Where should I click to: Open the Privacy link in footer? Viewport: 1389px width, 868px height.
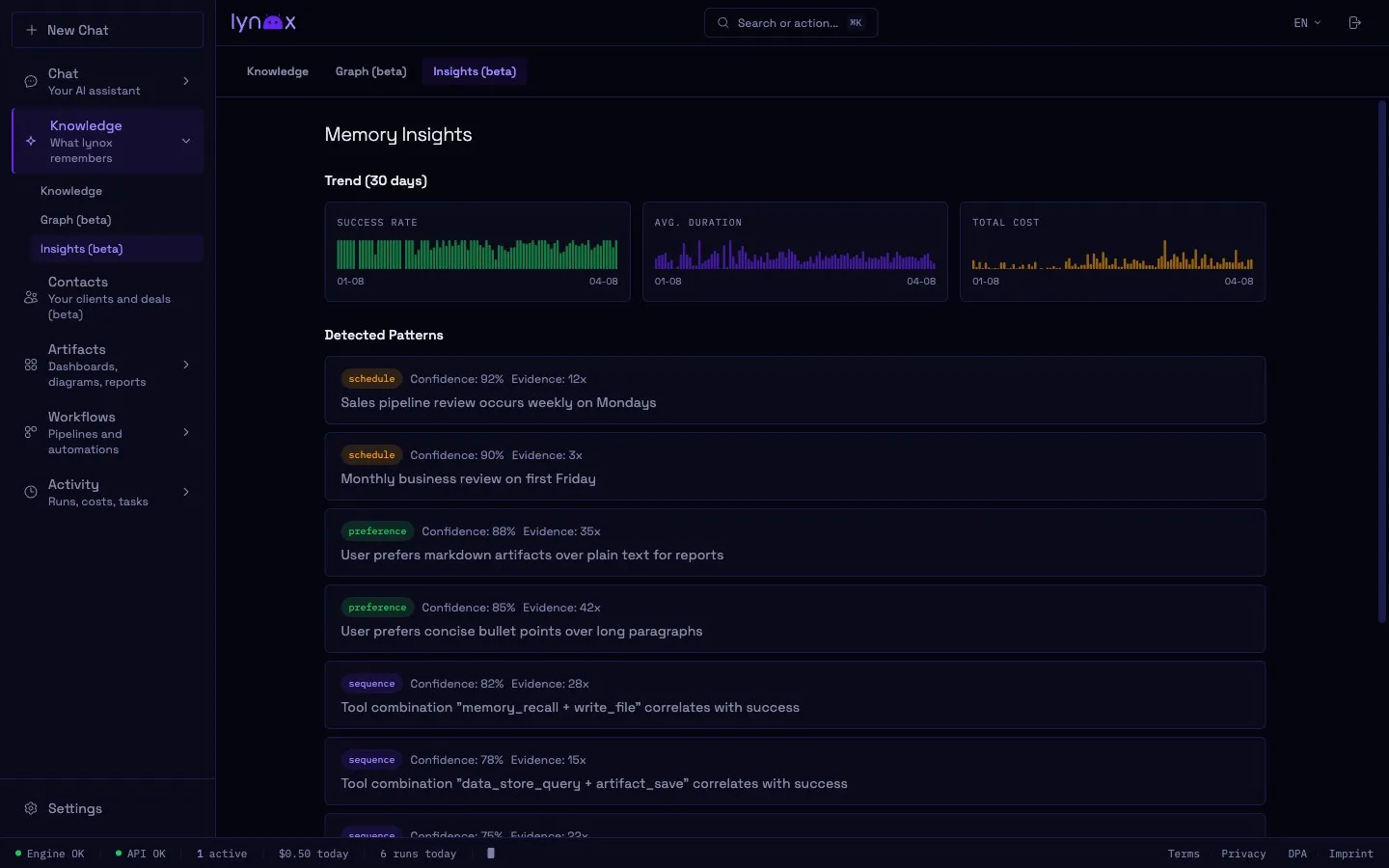[x=1243, y=854]
